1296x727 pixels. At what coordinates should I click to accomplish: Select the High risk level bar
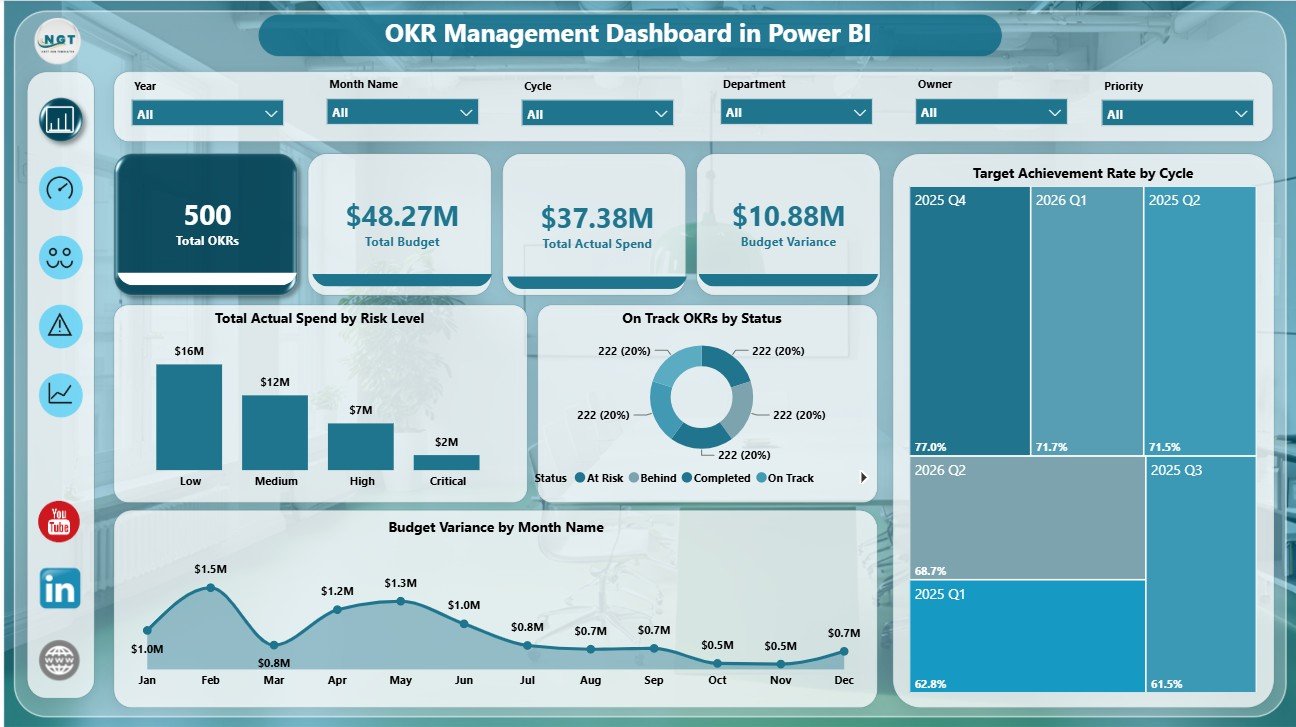click(361, 446)
